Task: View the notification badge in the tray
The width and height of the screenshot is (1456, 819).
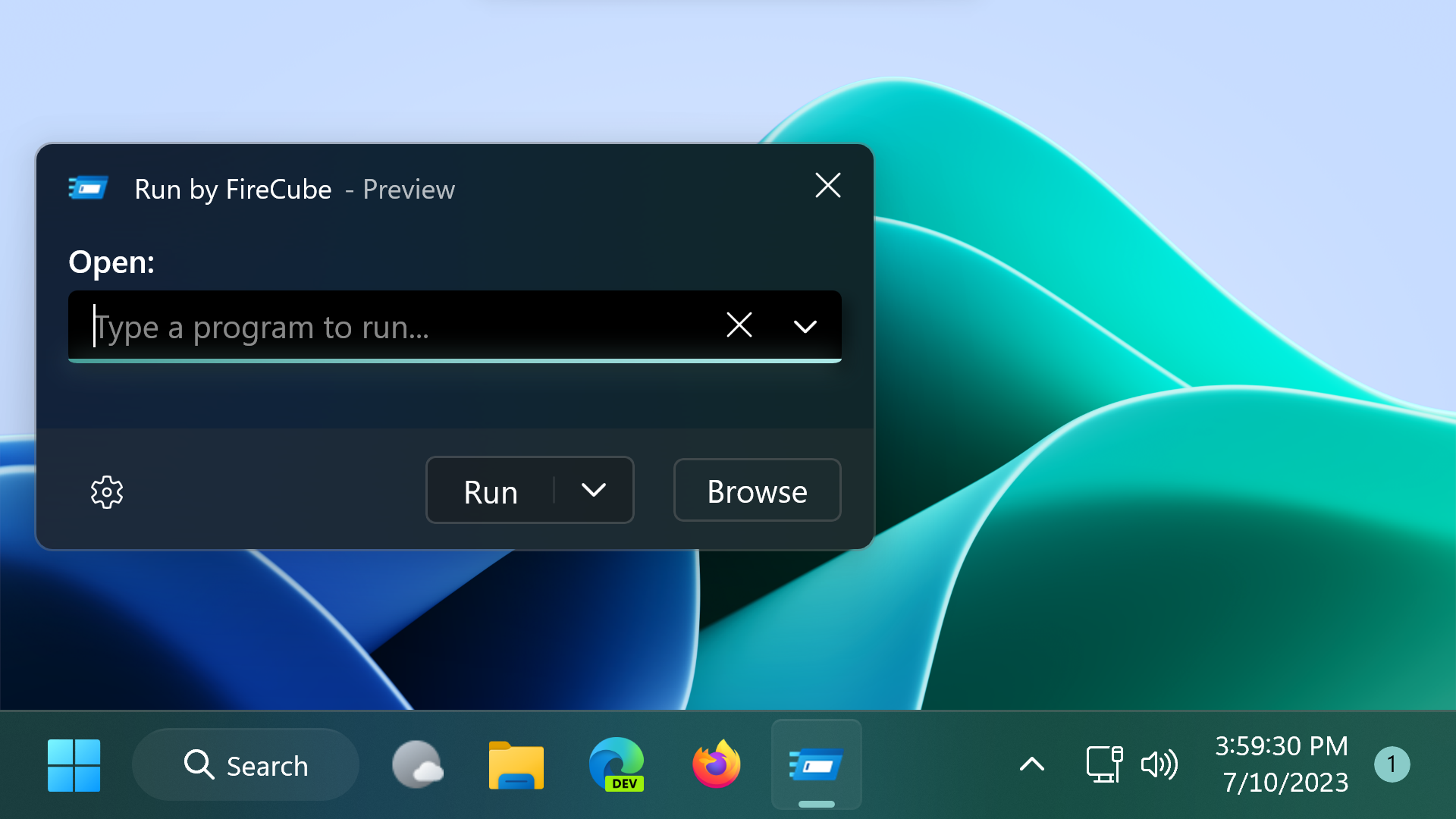Action: pos(1393,764)
